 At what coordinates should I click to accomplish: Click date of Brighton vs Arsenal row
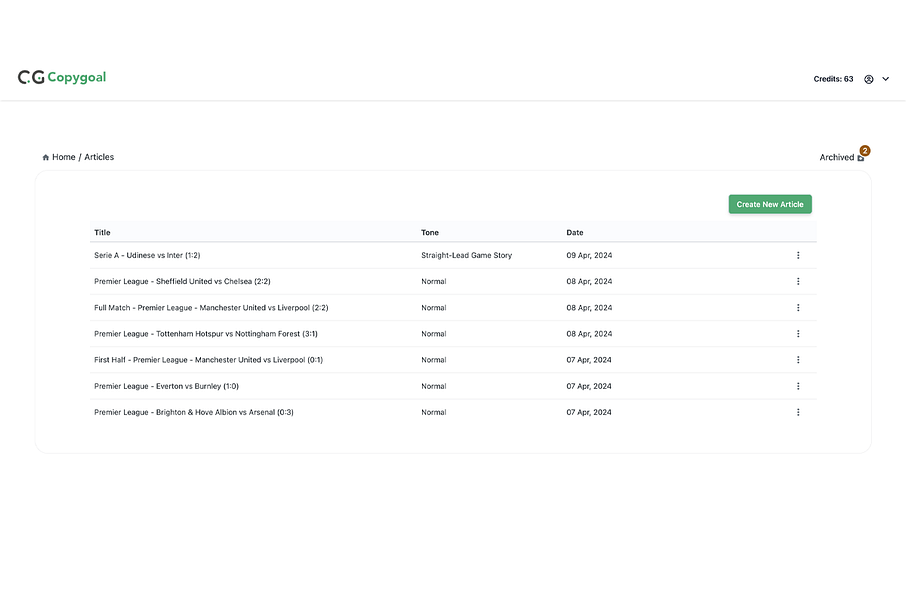click(x=589, y=412)
